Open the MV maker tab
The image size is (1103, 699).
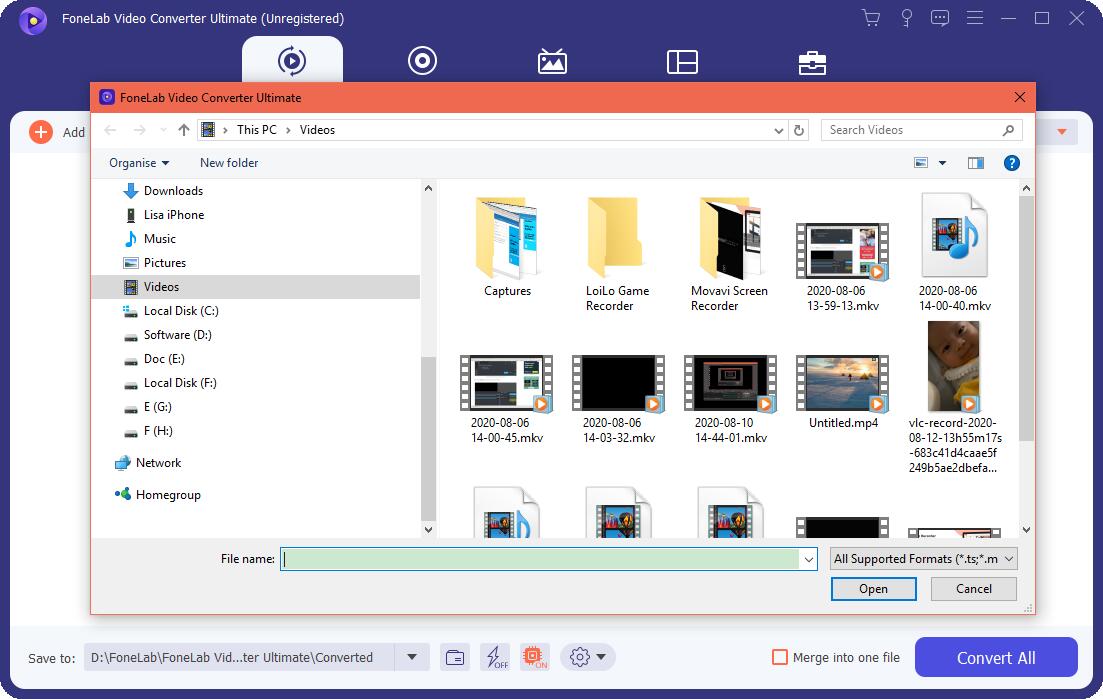(x=552, y=61)
